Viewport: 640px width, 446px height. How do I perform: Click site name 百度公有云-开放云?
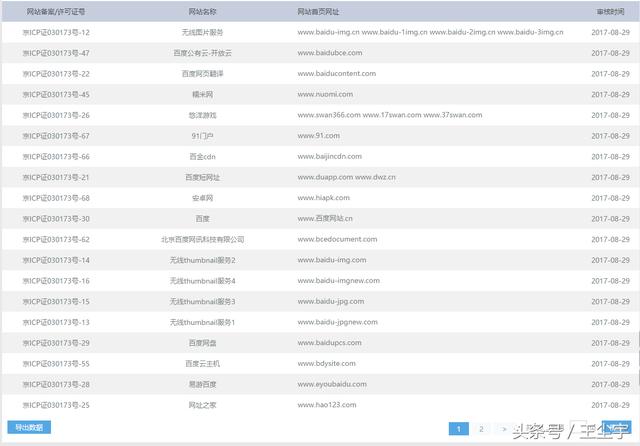click(x=202, y=53)
